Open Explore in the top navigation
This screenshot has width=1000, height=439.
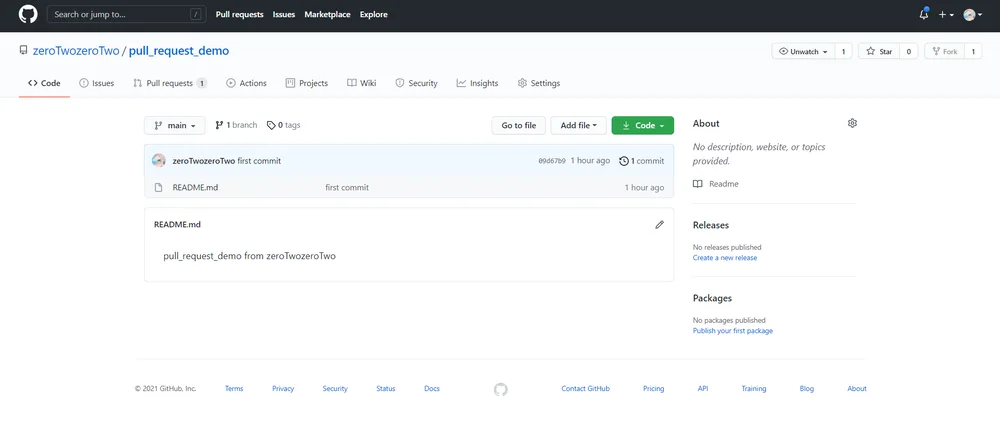(373, 14)
